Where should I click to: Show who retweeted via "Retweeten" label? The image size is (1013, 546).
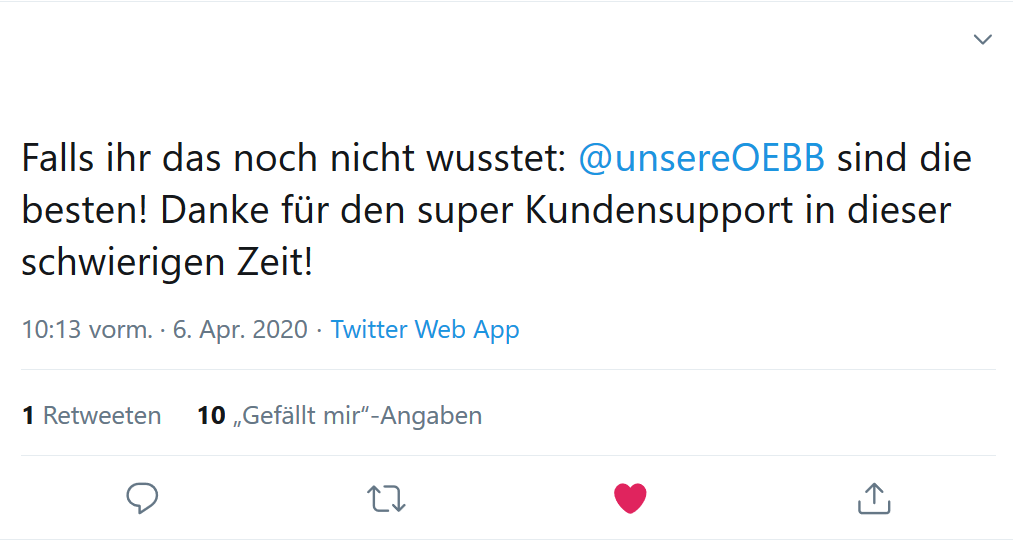[x=102, y=416]
